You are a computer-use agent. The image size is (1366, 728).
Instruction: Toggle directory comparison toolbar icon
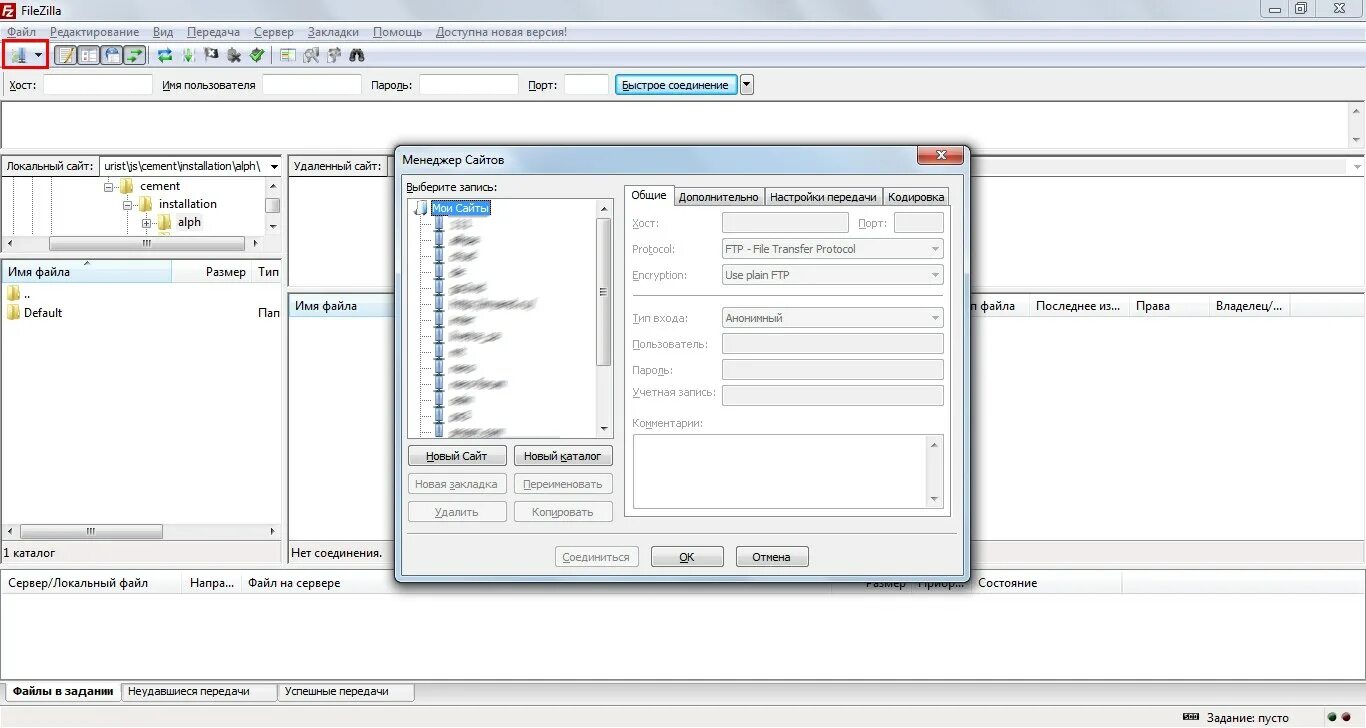tap(311, 55)
